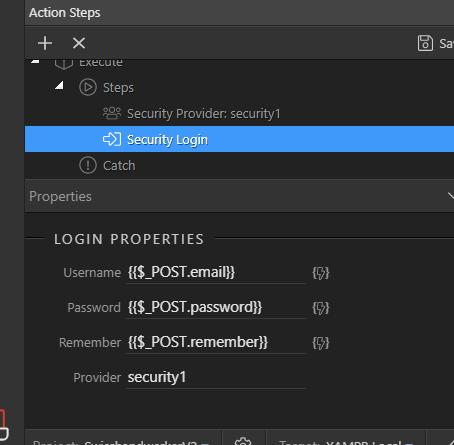
Task: Click the Remember input field
Action: click(x=216, y=343)
